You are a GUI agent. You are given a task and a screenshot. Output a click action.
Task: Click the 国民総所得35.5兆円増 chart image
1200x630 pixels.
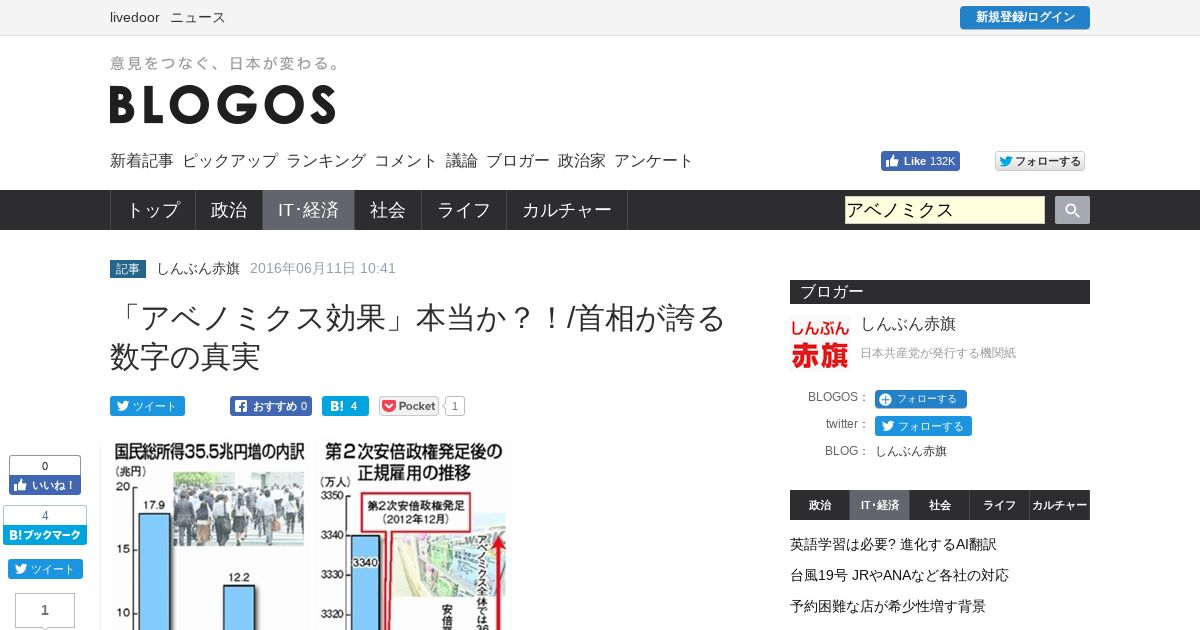[209, 535]
